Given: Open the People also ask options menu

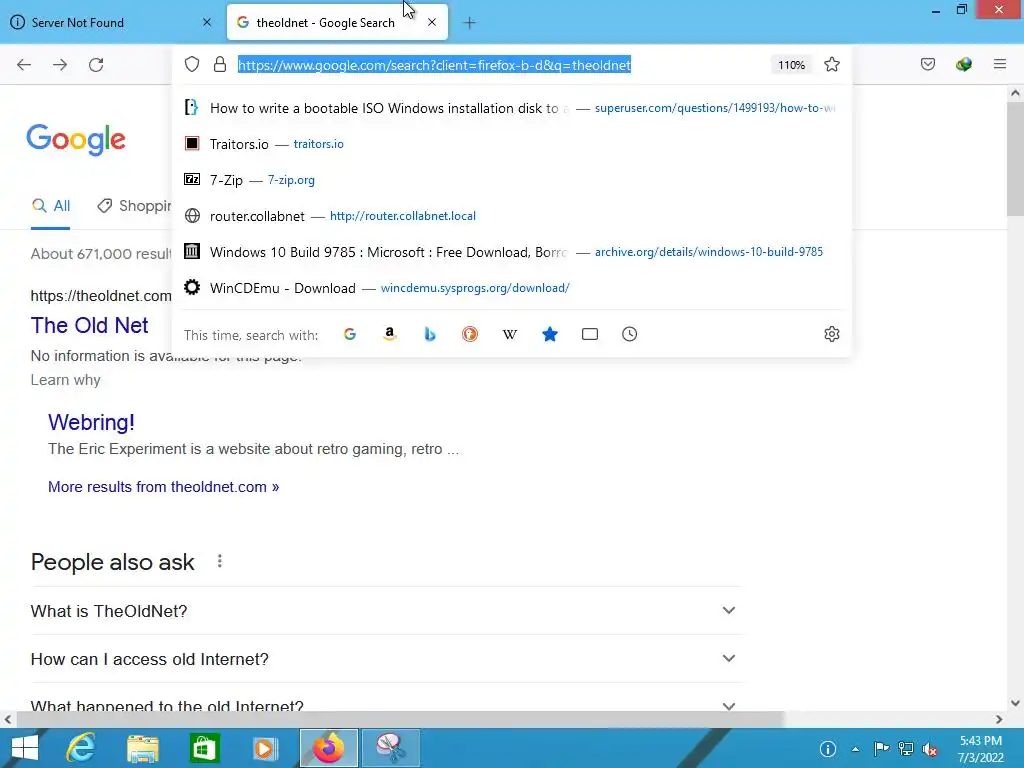Looking at the screenshot, I should (x=220, y=561).
